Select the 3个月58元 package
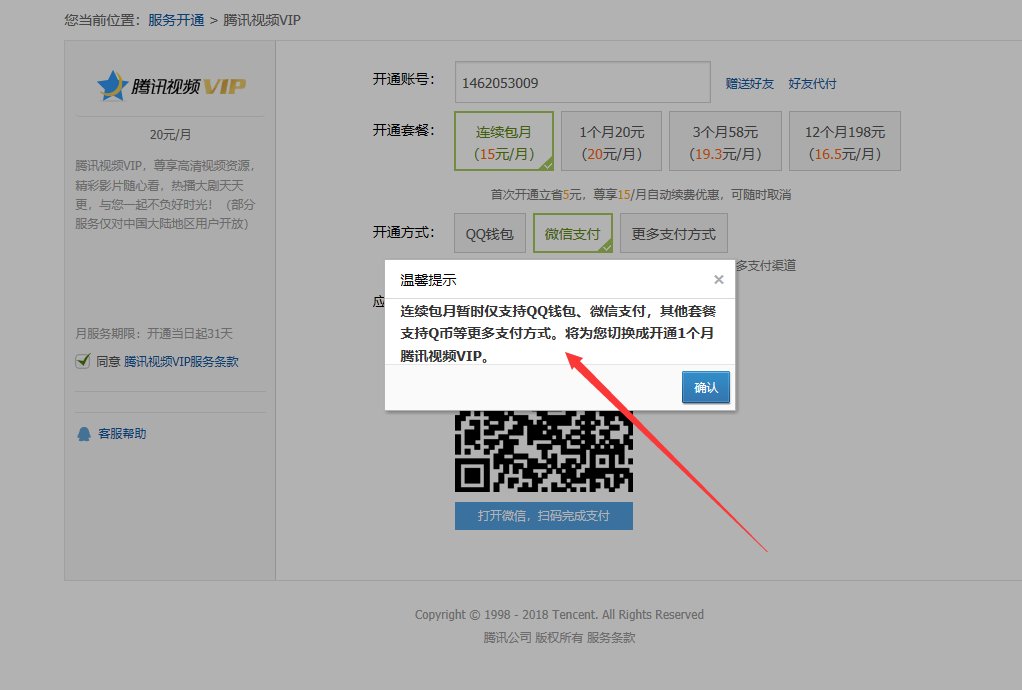This screenshot has height=690, width=1022. (726, 141)
